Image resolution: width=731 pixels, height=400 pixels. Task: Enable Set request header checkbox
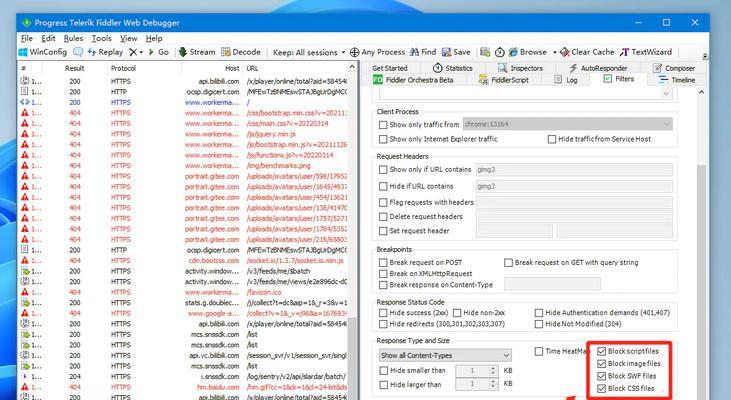pyautogui.click(x=383, y=231)
